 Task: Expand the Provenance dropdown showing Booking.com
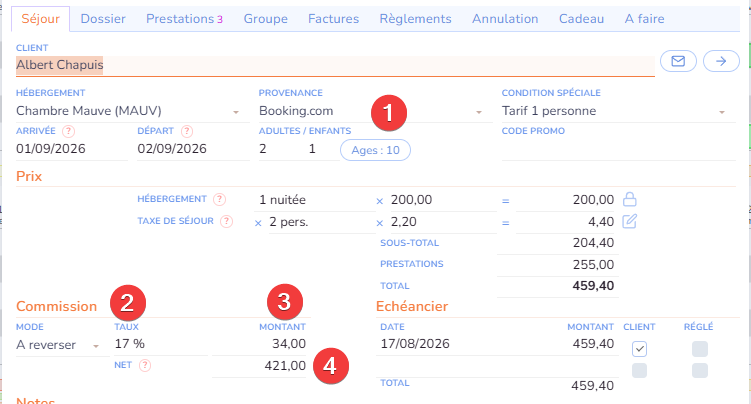click(370, 111)
